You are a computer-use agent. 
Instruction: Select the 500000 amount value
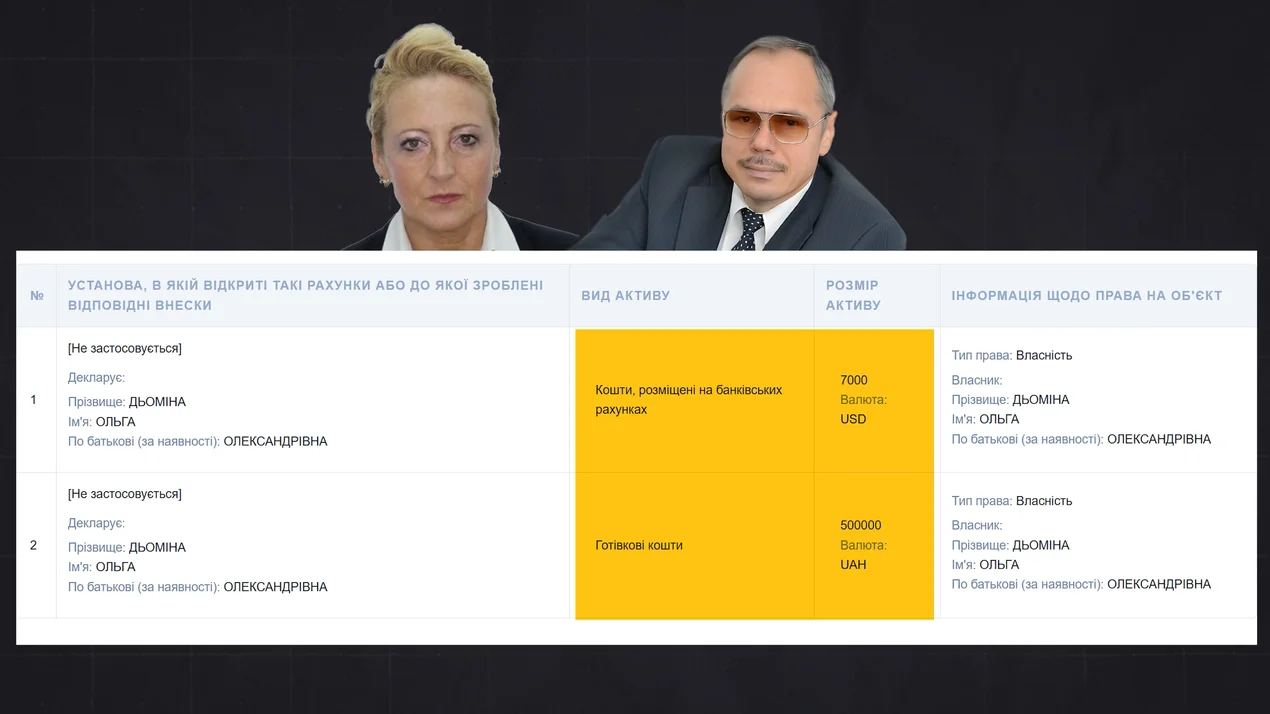861,525
